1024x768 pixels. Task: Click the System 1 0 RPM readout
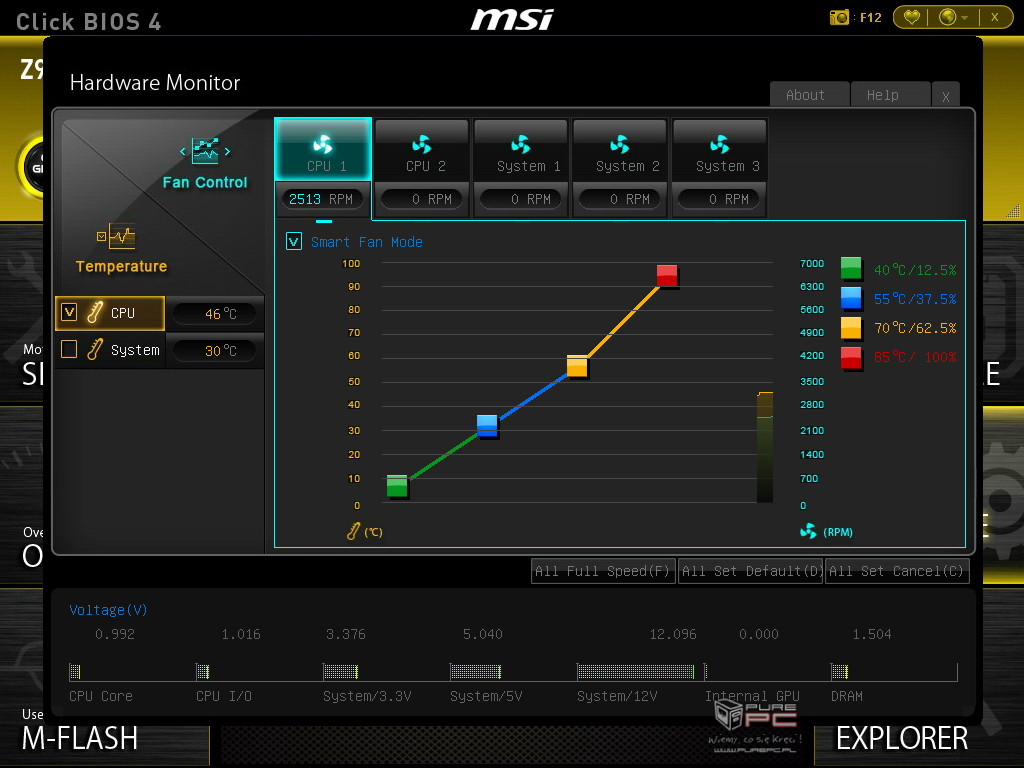point(521,199)
